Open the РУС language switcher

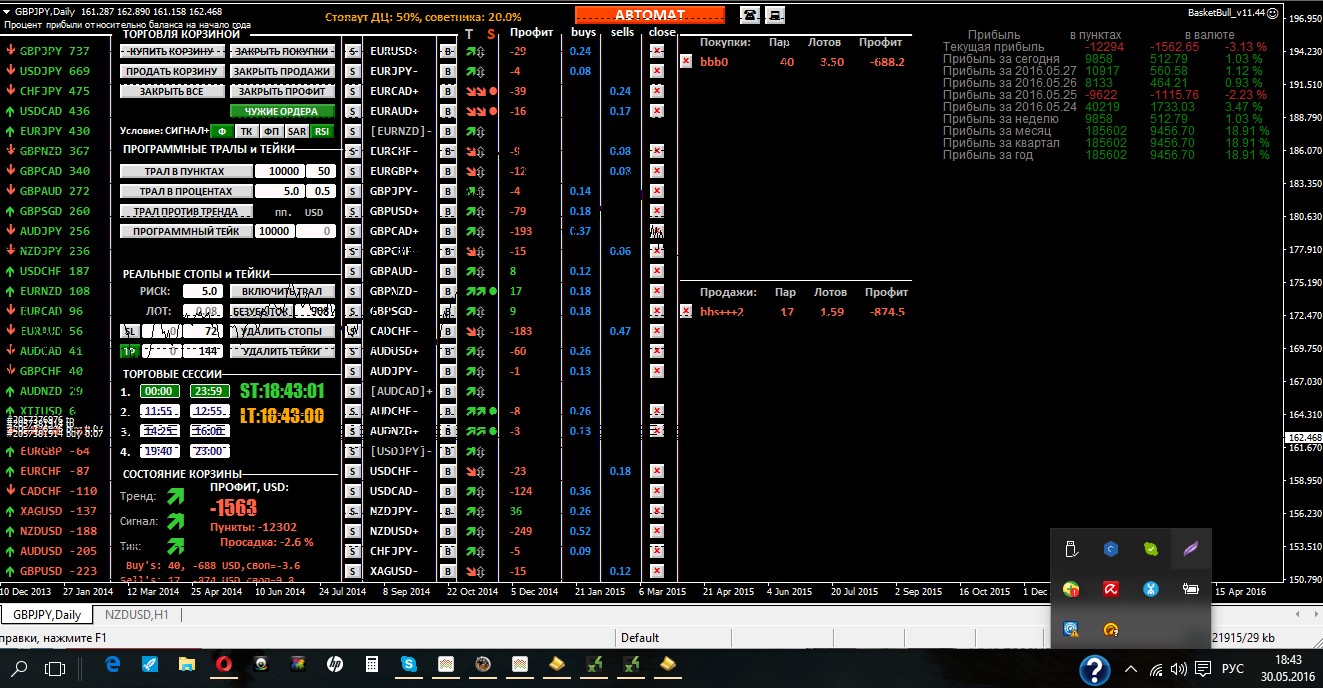(x=1234, y=669)
